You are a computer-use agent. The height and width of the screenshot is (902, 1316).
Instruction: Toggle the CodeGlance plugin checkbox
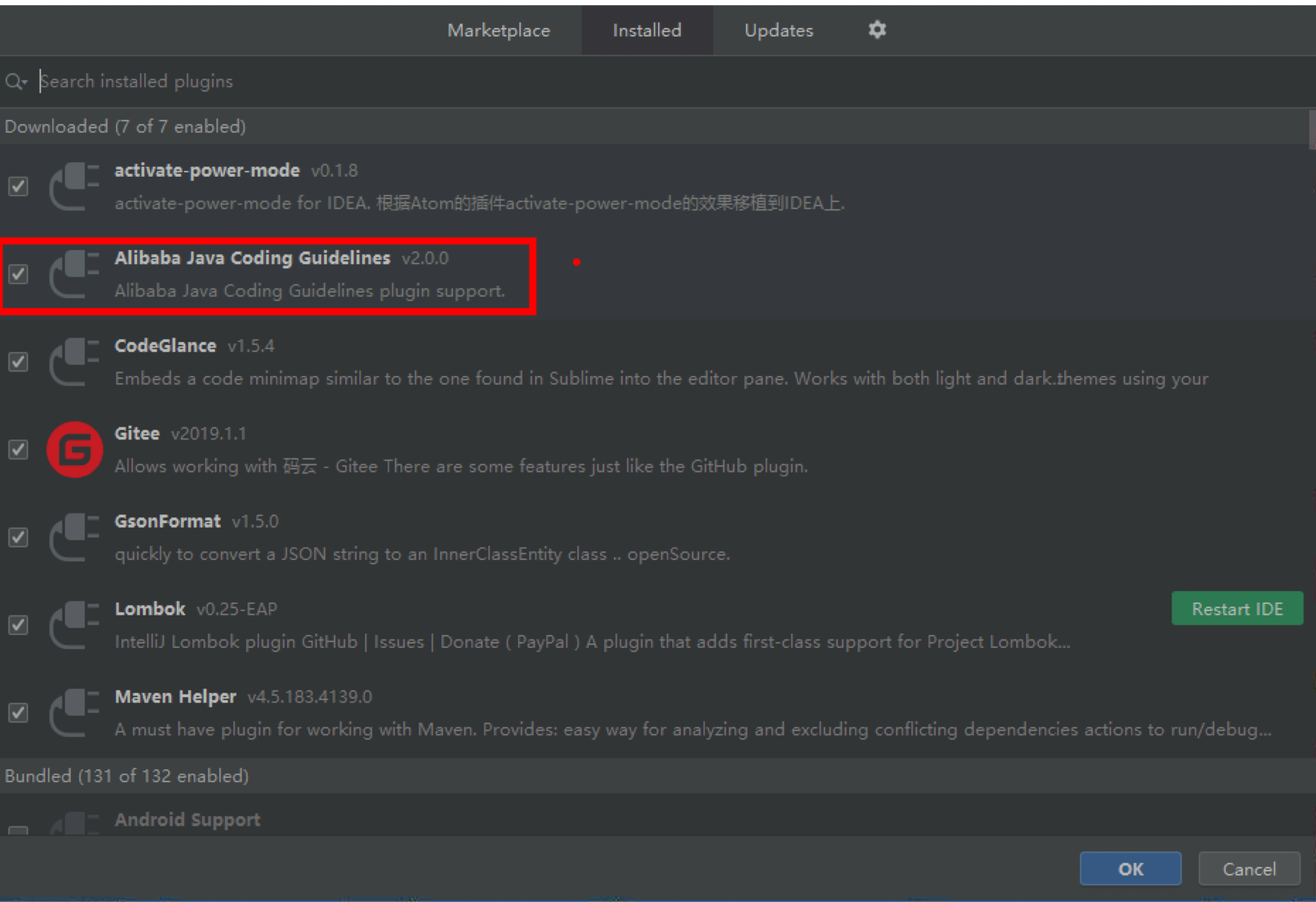click(18, 362)
